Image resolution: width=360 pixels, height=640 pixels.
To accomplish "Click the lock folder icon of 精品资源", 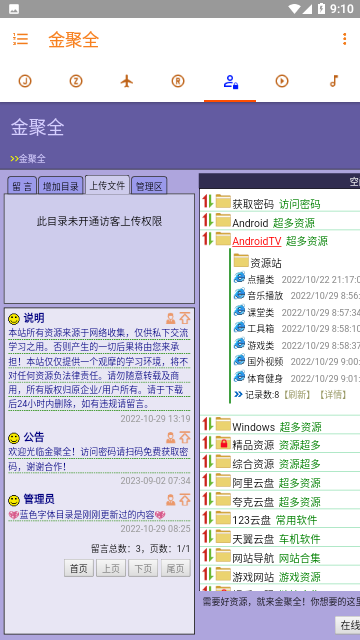I will (x=223, y=442).
